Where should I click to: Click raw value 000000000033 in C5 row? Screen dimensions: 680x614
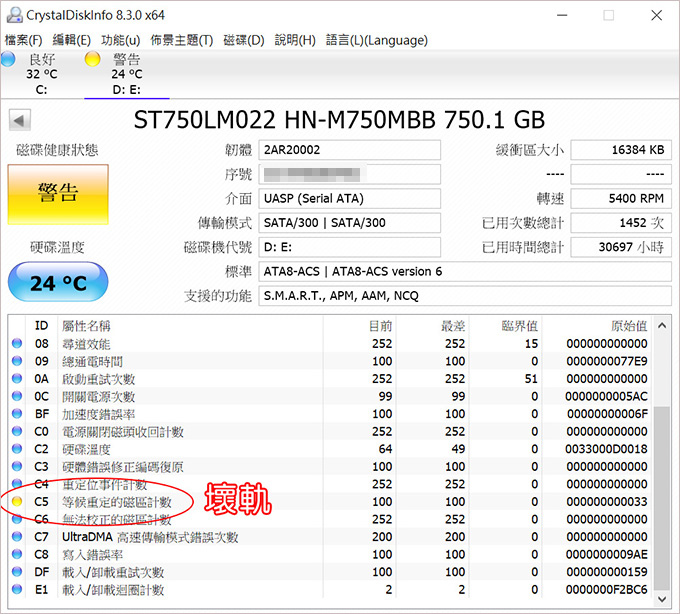click(x=607, y=502)
